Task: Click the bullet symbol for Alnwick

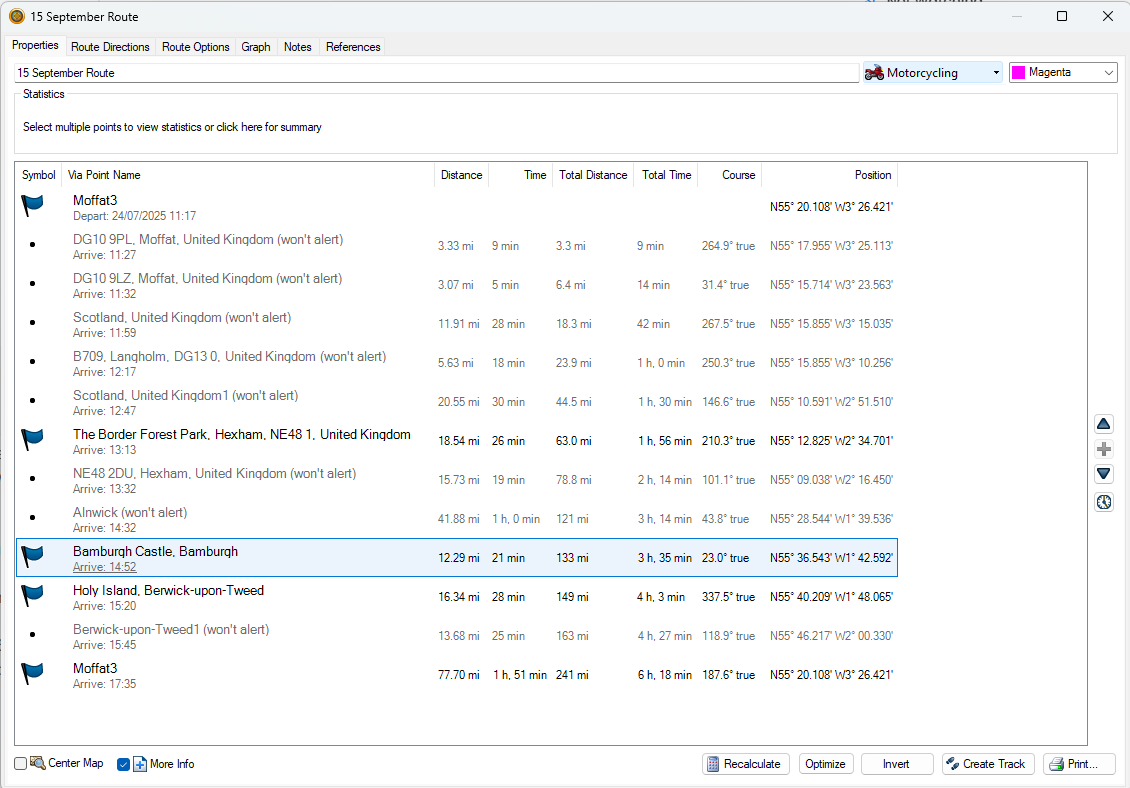Action: (x=32, y=518)
